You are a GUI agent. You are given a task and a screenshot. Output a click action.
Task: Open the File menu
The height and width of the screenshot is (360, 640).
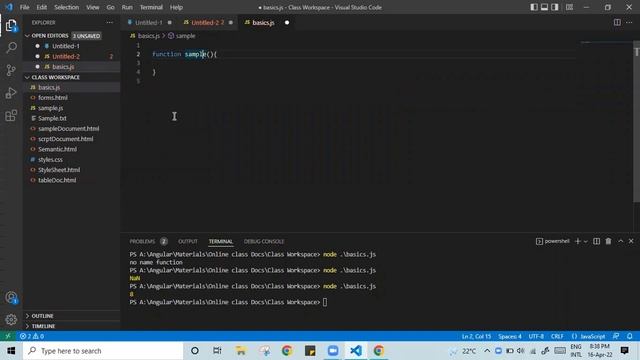coord(24,7)
